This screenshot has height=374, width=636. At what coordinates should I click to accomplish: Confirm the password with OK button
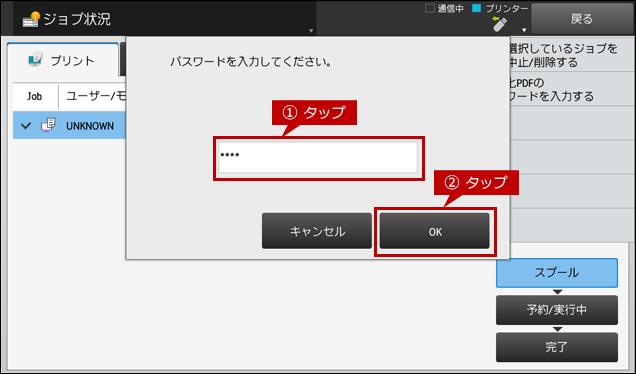tap(435, 231)
